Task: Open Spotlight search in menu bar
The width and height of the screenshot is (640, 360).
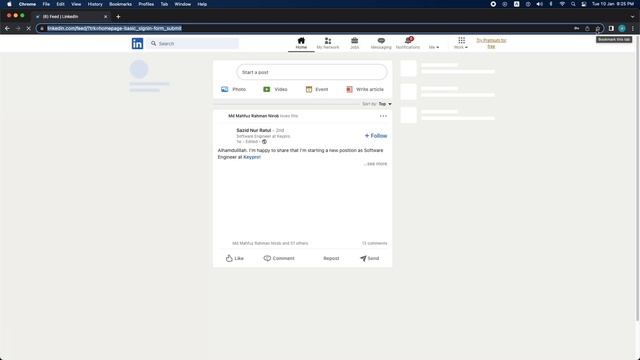Action: pyautogui.click(x=573, y=4)
